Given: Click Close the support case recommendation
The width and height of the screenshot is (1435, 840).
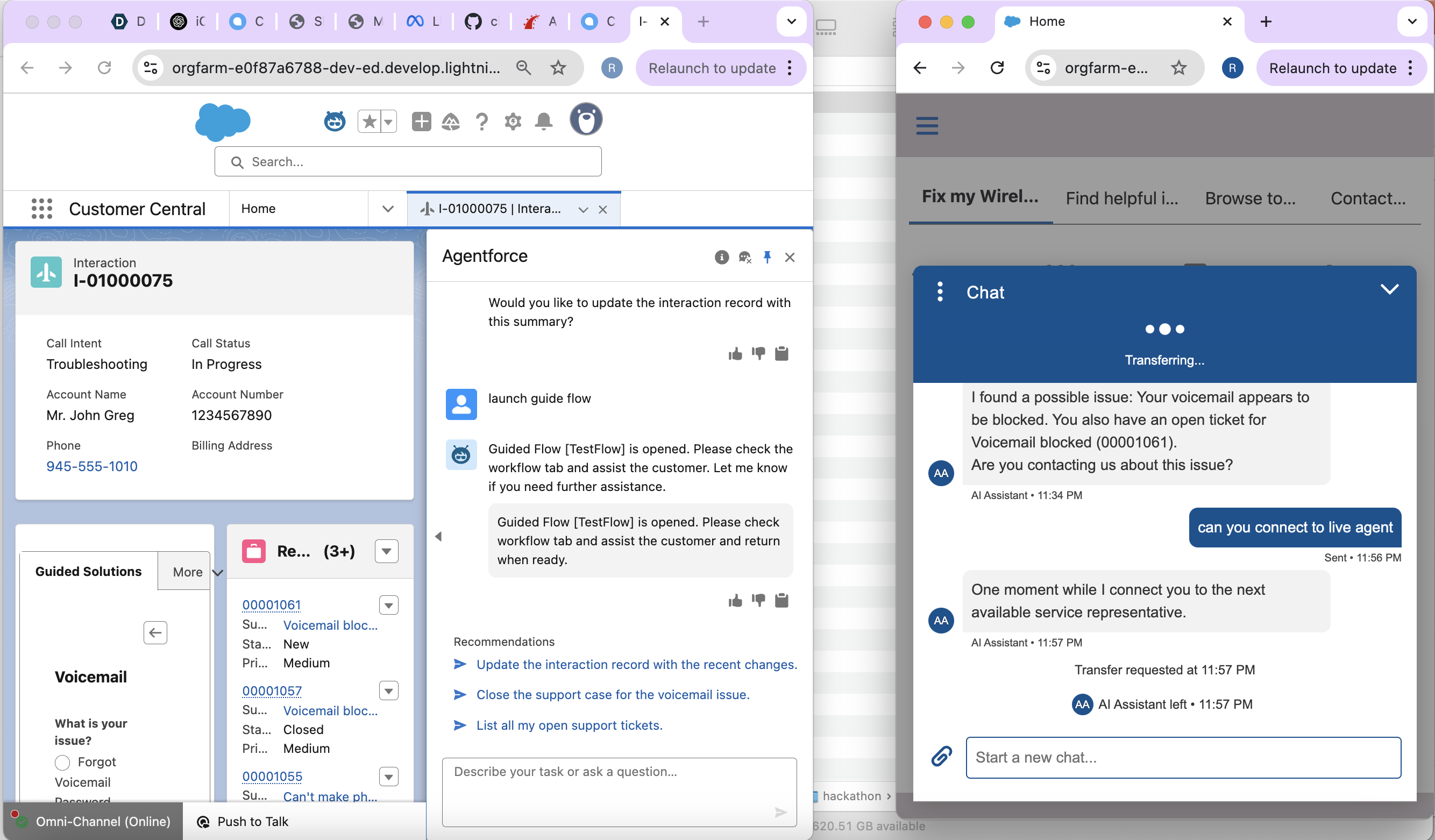Looking at the screenshot, I should click(613, 694).
